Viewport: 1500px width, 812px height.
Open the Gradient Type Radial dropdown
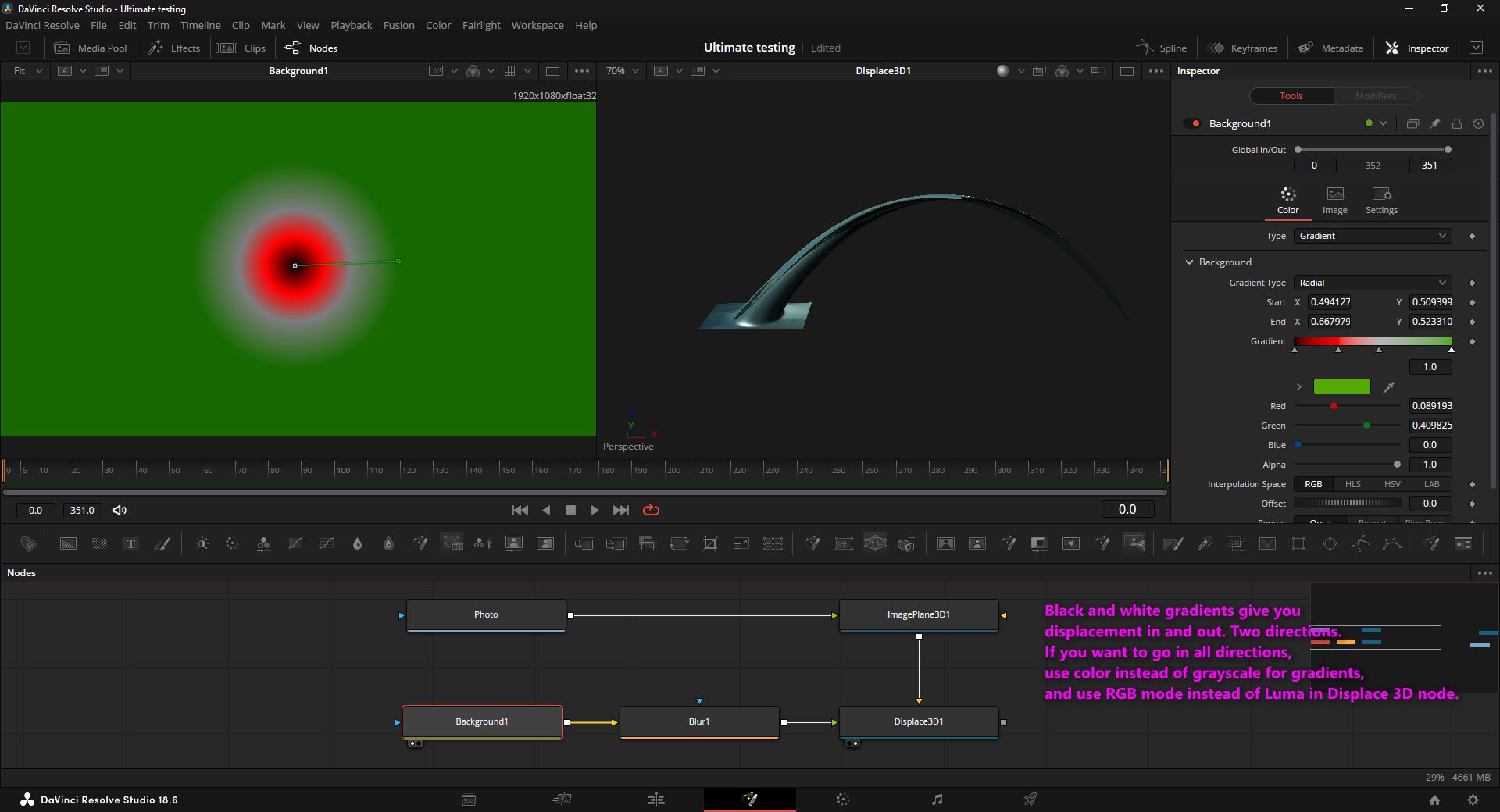point(1373,283)
